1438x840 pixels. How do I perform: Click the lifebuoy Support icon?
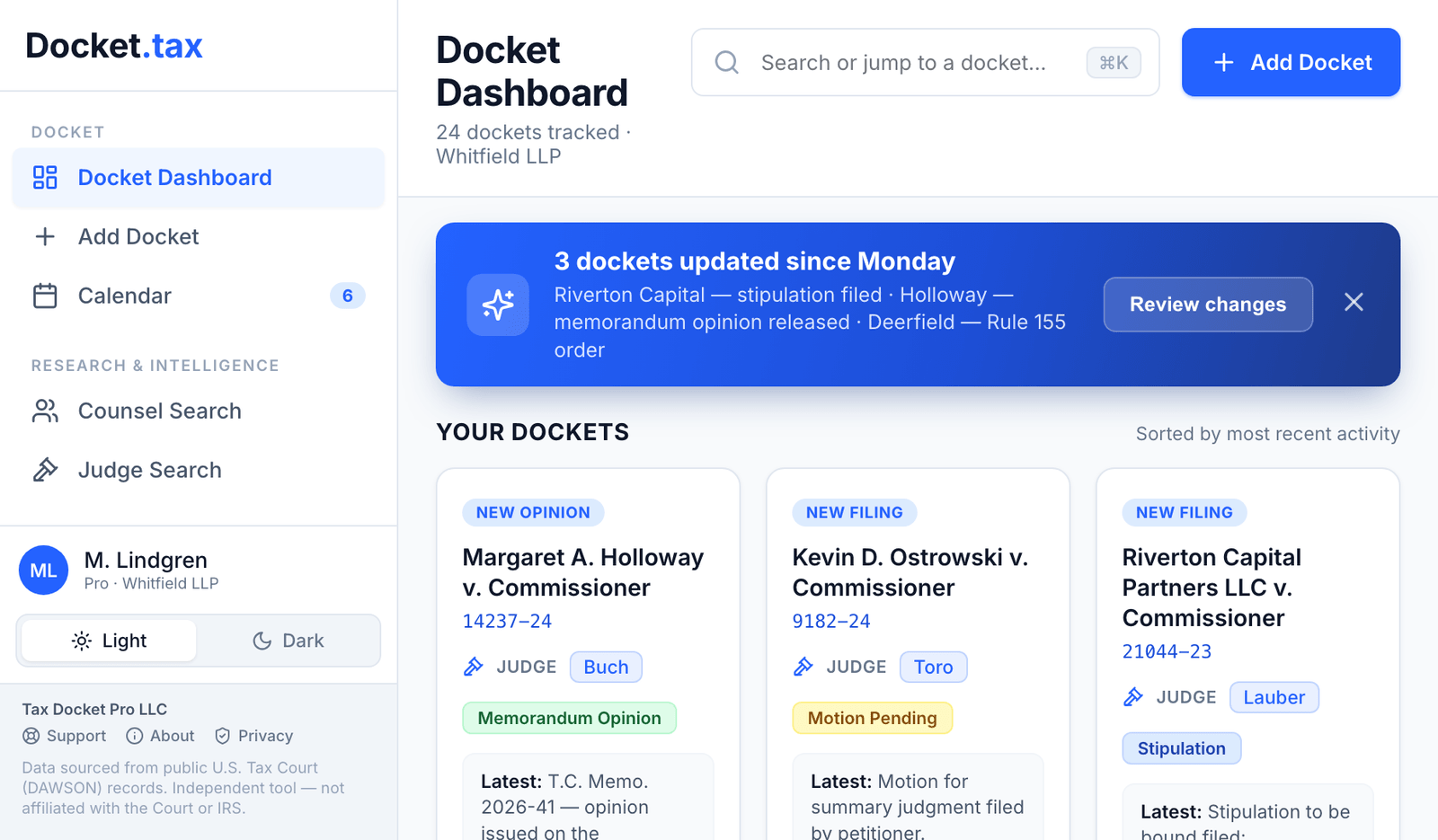pos(31,737)
